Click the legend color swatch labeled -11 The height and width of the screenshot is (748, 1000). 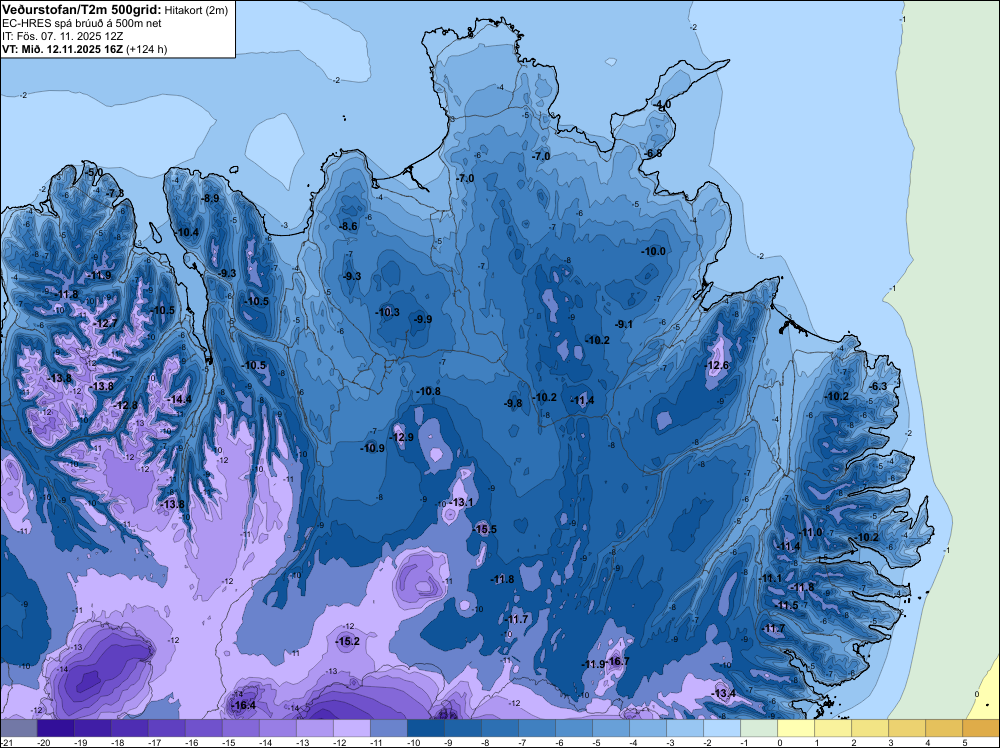(388, 729)
